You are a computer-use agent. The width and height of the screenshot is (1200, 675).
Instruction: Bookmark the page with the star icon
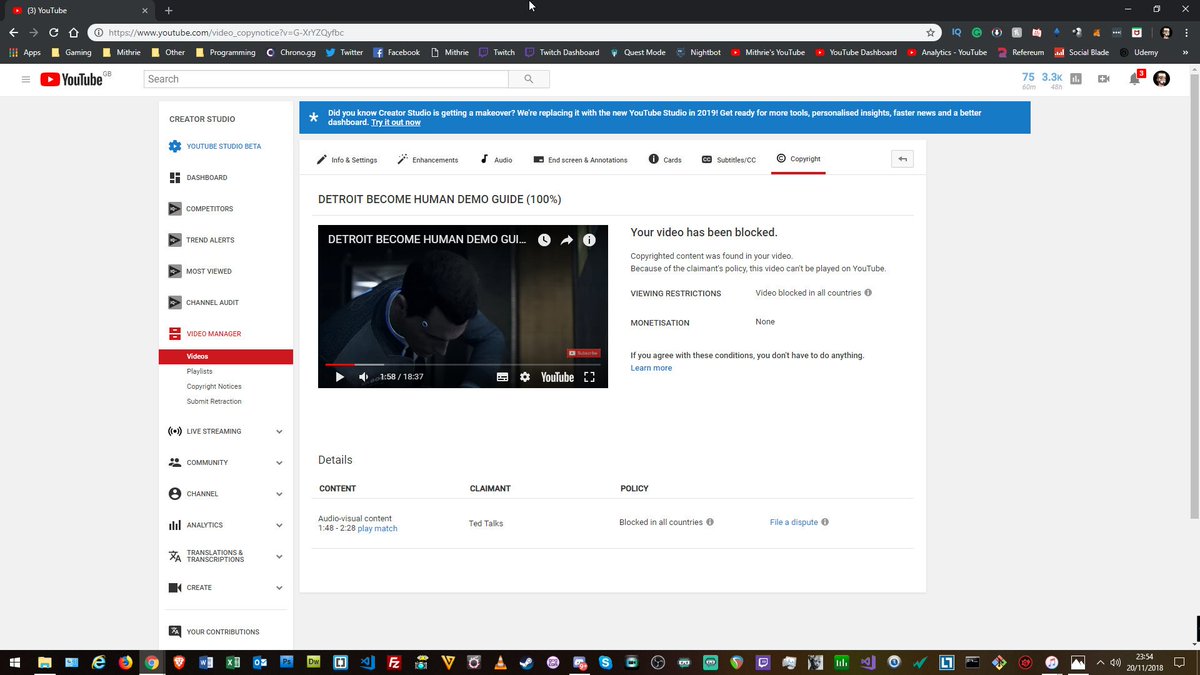(x=930, y=32)
